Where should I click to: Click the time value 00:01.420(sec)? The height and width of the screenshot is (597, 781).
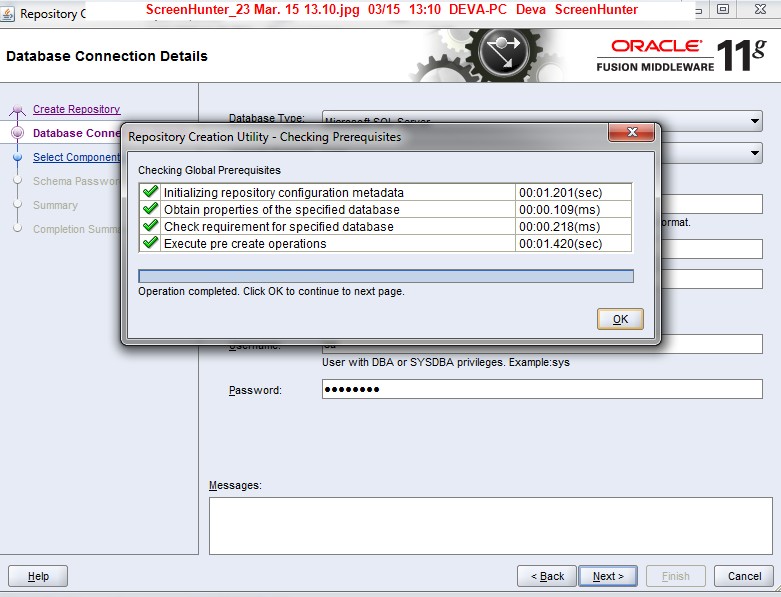coord(560,243)
